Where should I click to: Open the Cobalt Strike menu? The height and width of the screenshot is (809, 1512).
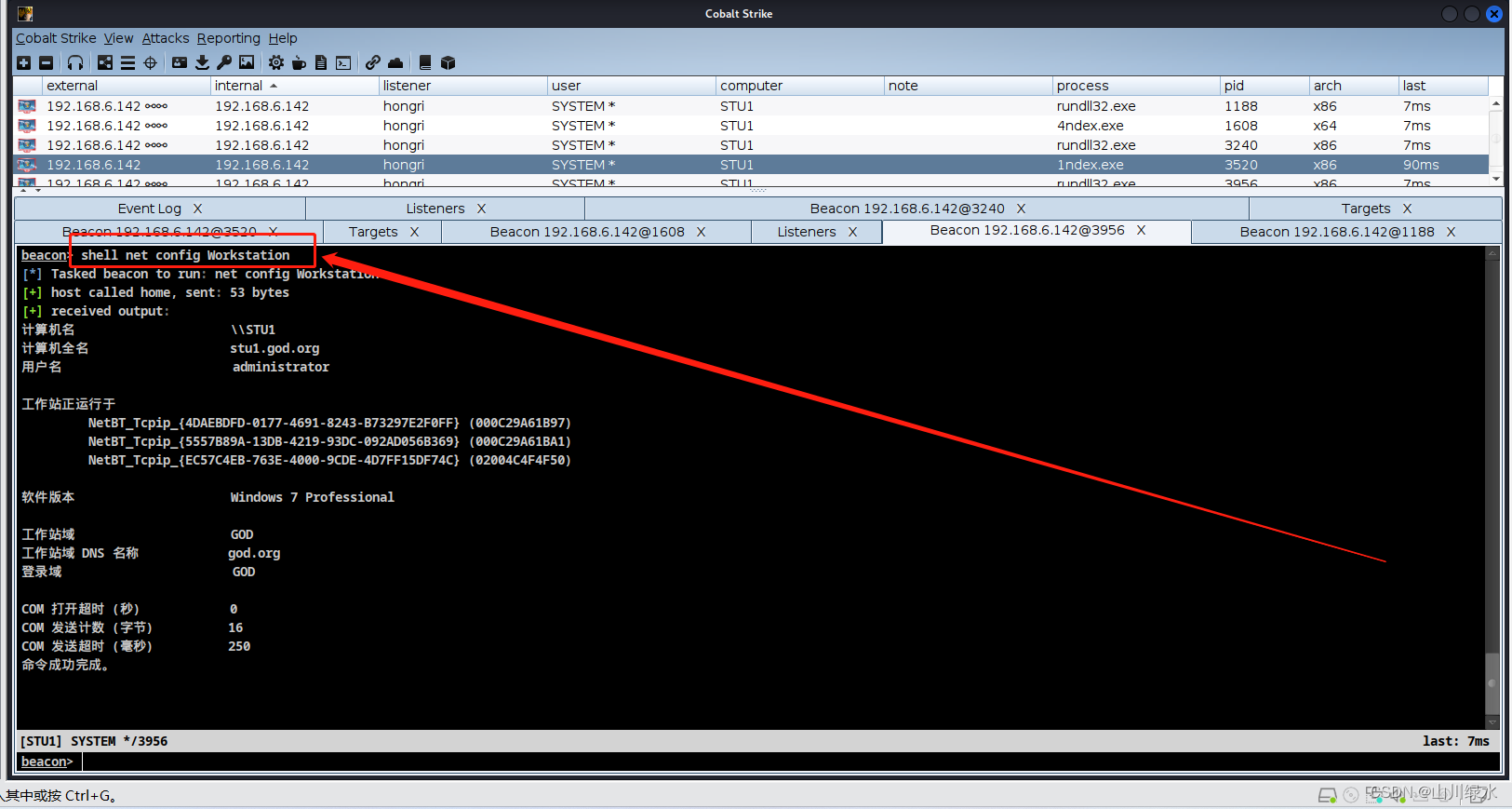56,38
